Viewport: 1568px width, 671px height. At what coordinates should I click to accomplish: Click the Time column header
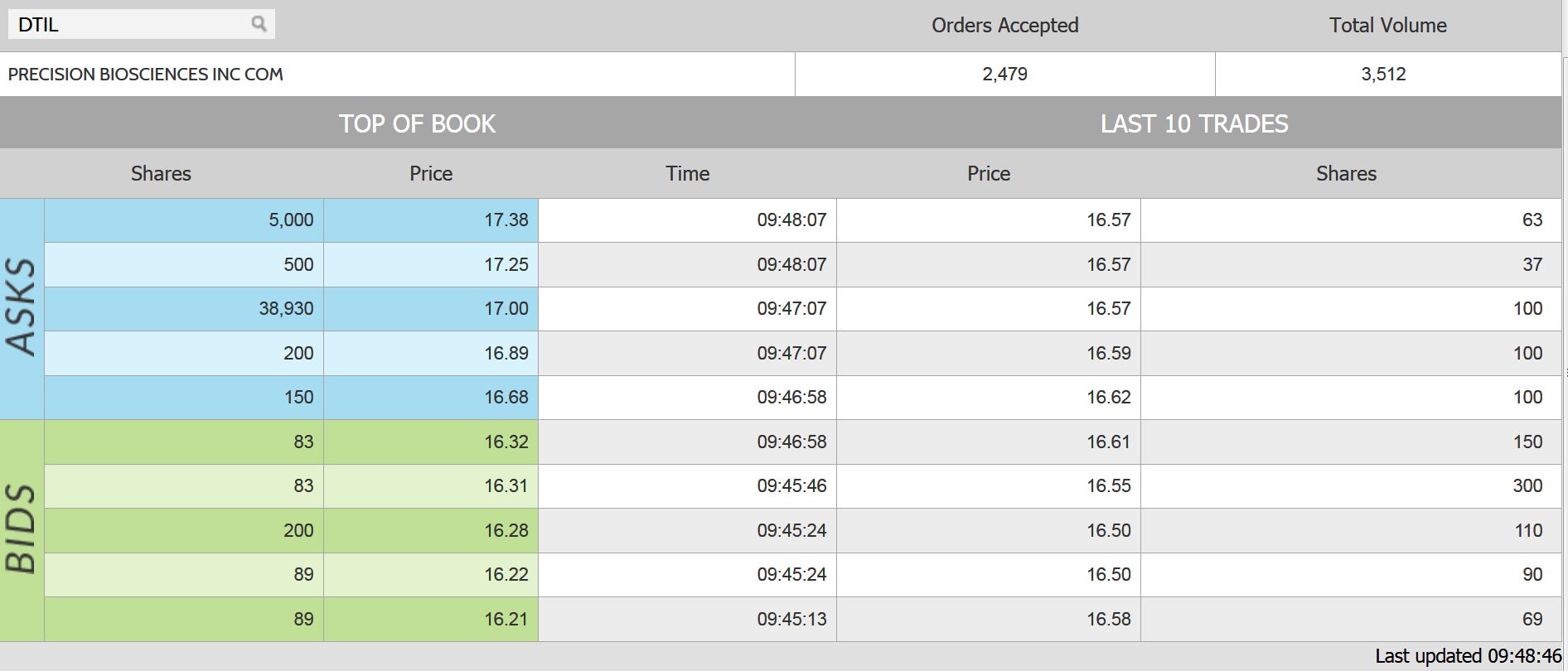tap(687, 174)
